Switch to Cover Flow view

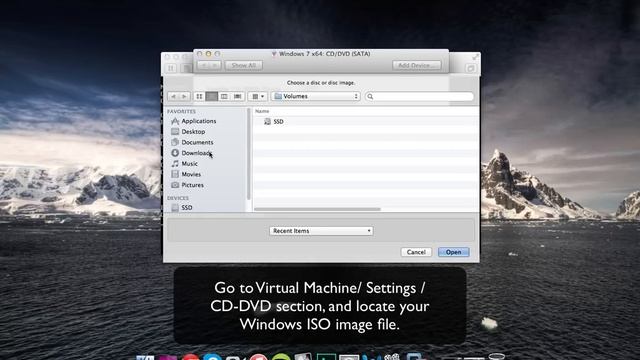tap(238, 96)
